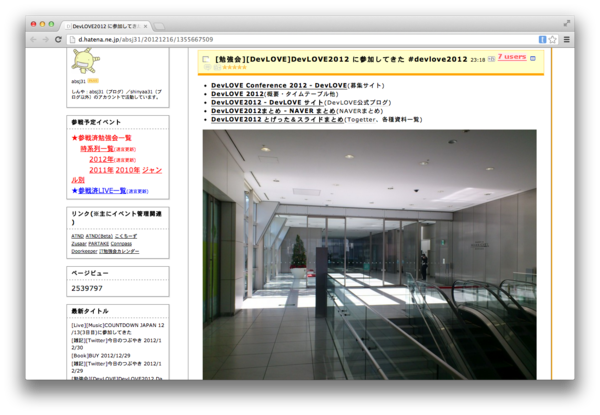This screenshot has height=415, width=600.
Task: Open the Doorkeeper link
Action: tap(84, 252)
